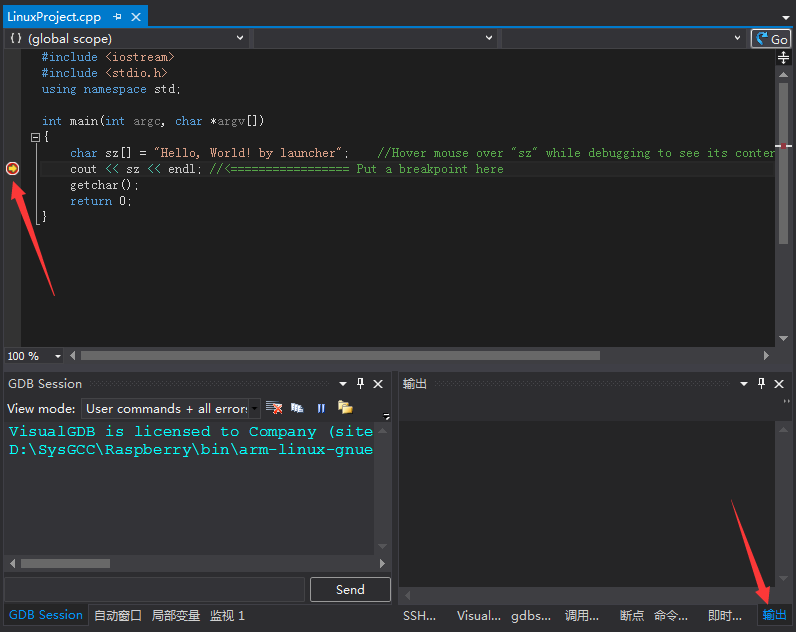
Task: Collapse the main function code block
Action: click(35, 137)
